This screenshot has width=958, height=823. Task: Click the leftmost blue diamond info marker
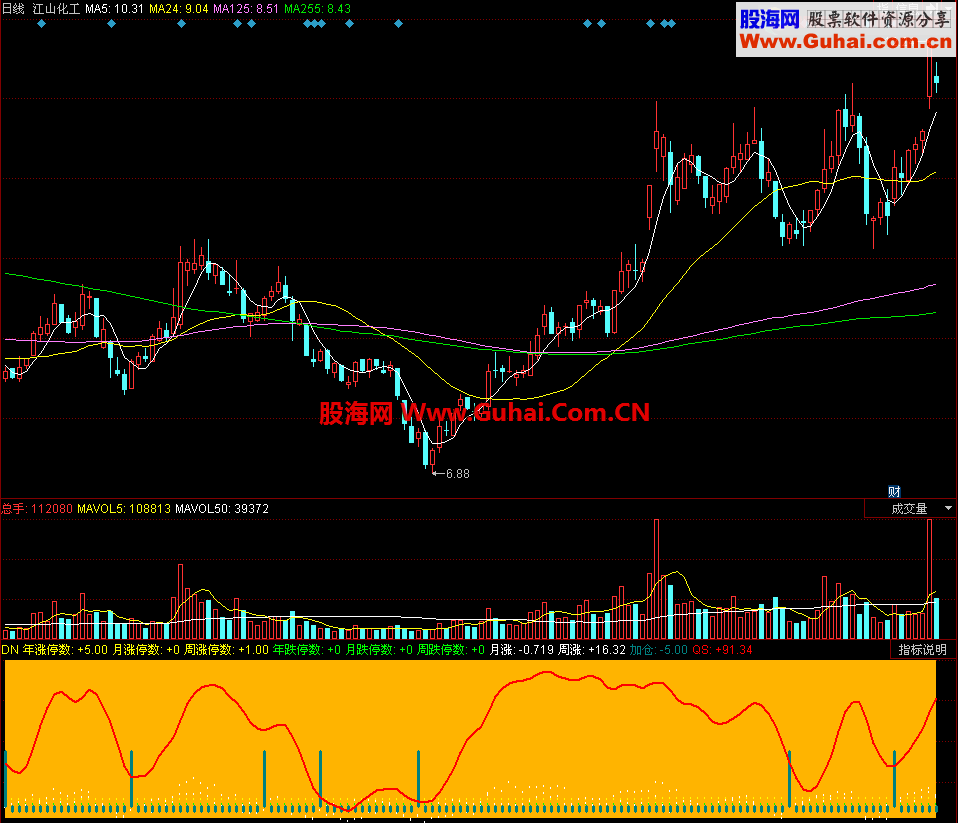41,23
